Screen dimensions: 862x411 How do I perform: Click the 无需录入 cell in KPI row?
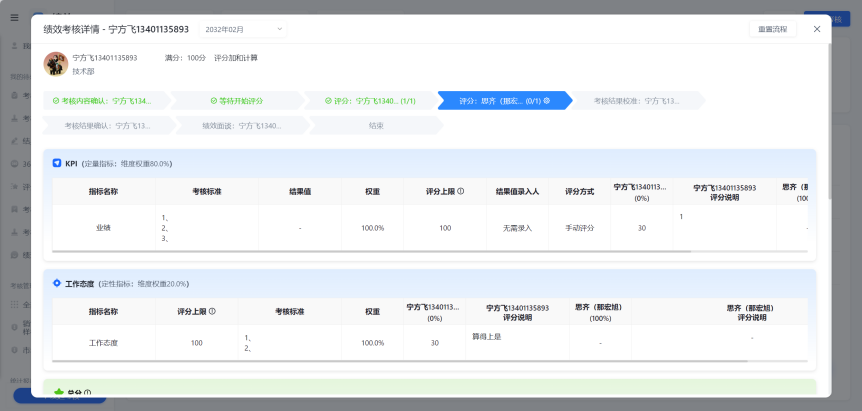(517, 227)
